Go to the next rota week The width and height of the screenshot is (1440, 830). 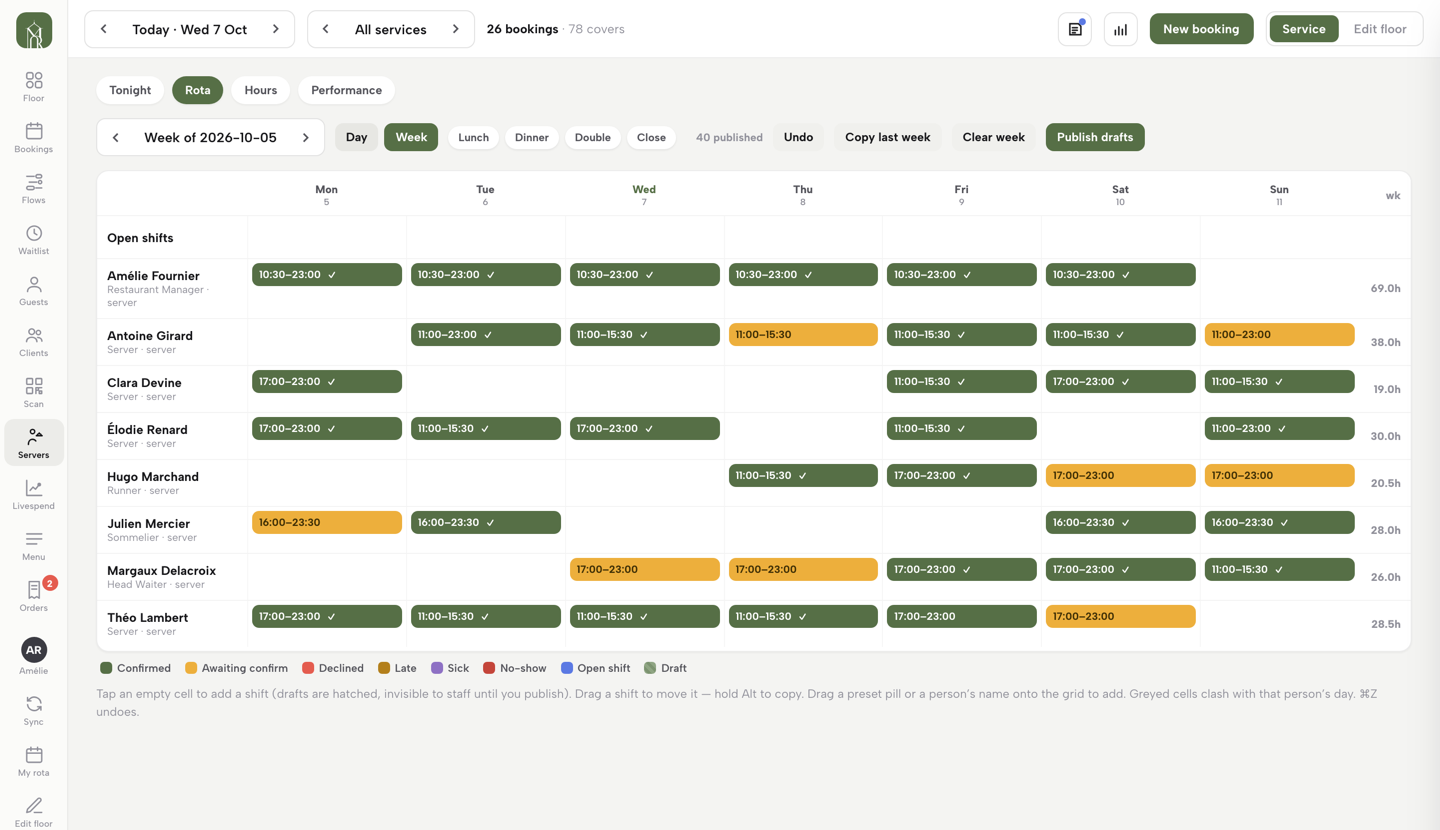coord(306,137)
